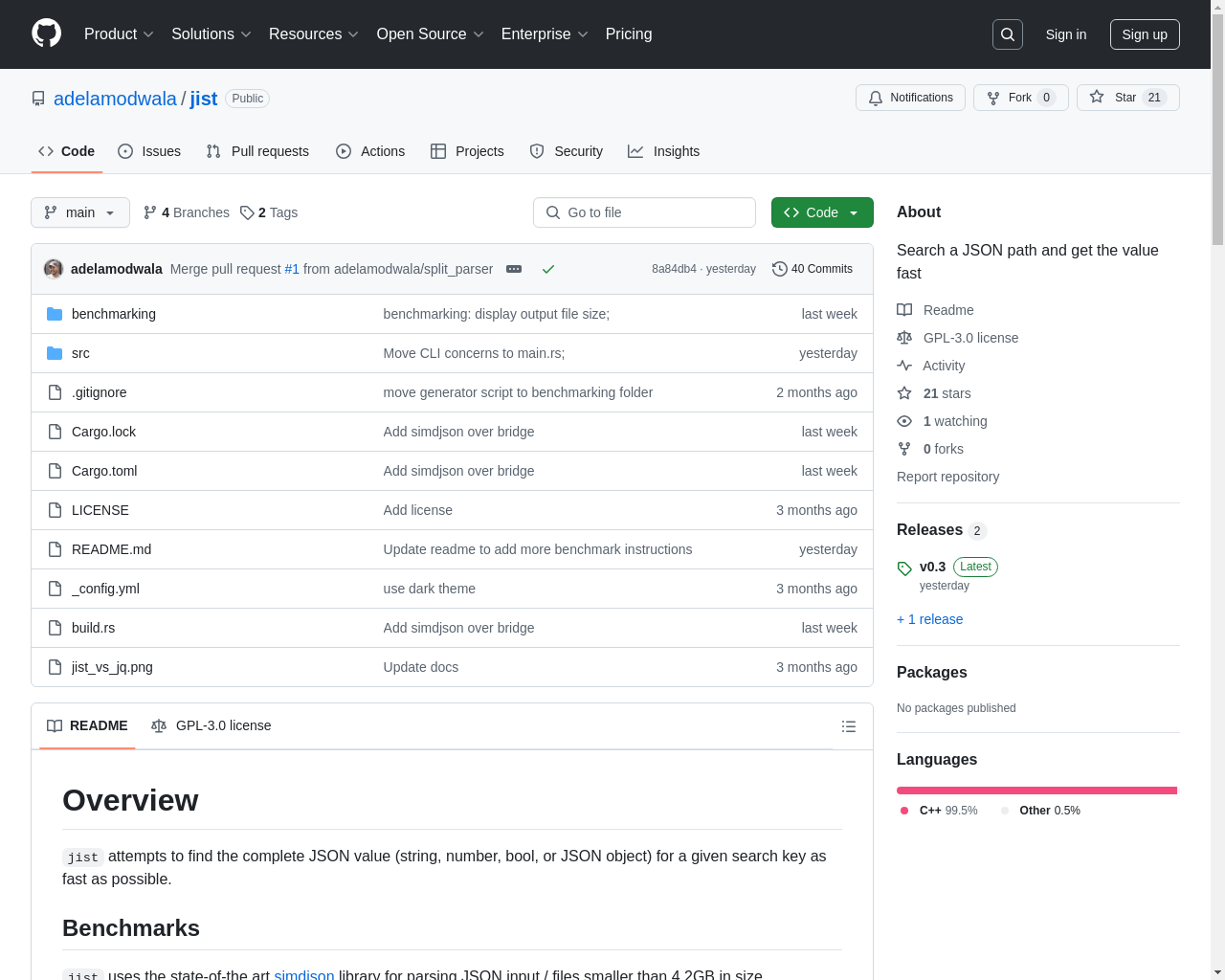Open the Product menu
The image size is (1225, 980).
(x=119, y=34)
